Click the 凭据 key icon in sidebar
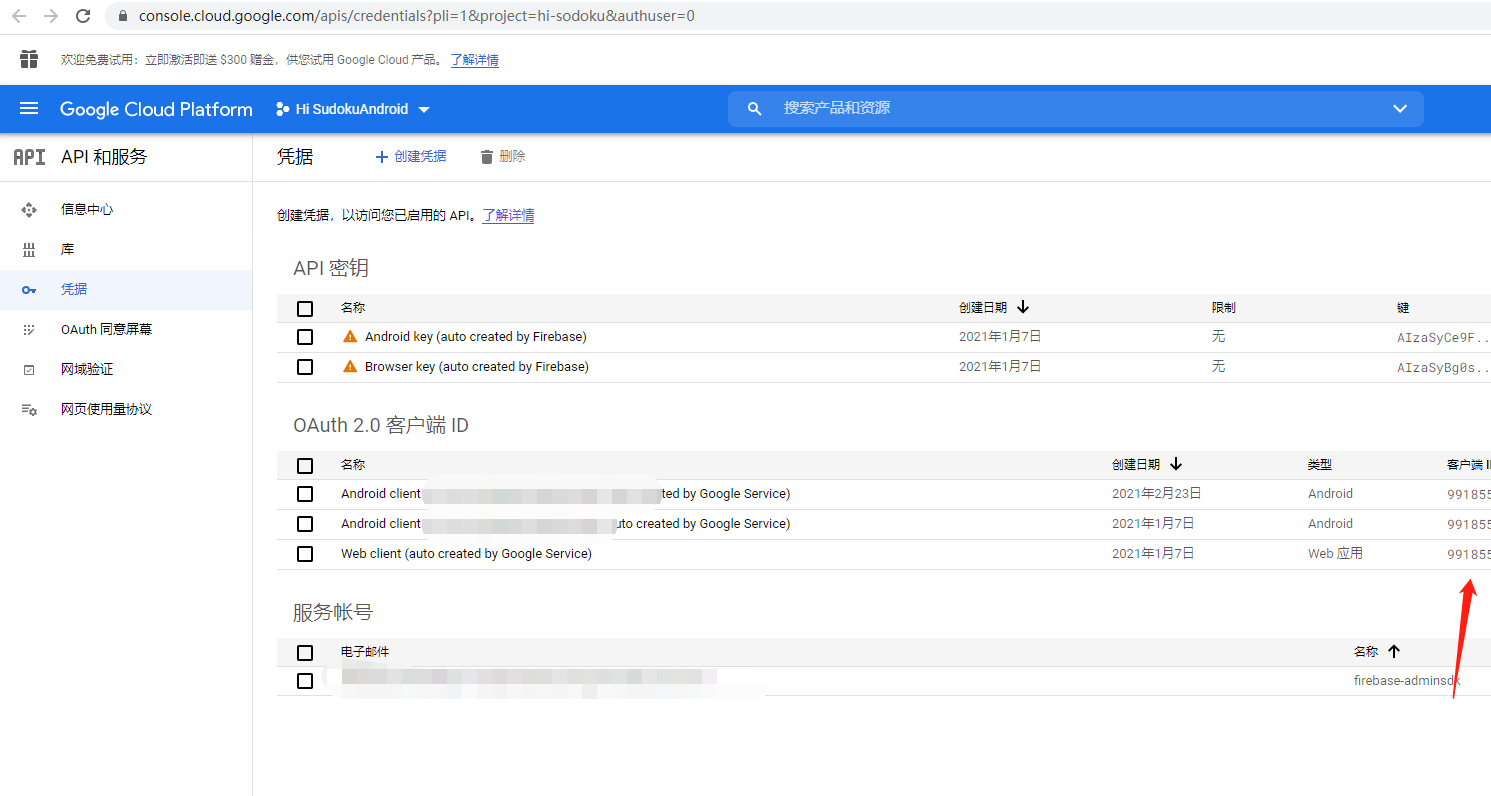1491x796 pixels. tap(29, 289)
